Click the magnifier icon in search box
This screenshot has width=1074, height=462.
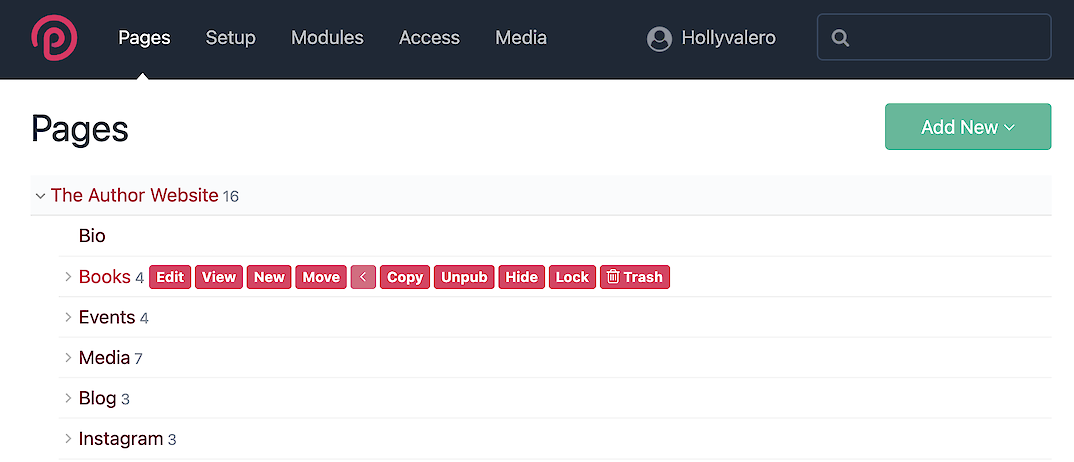(x=841, y=38)
